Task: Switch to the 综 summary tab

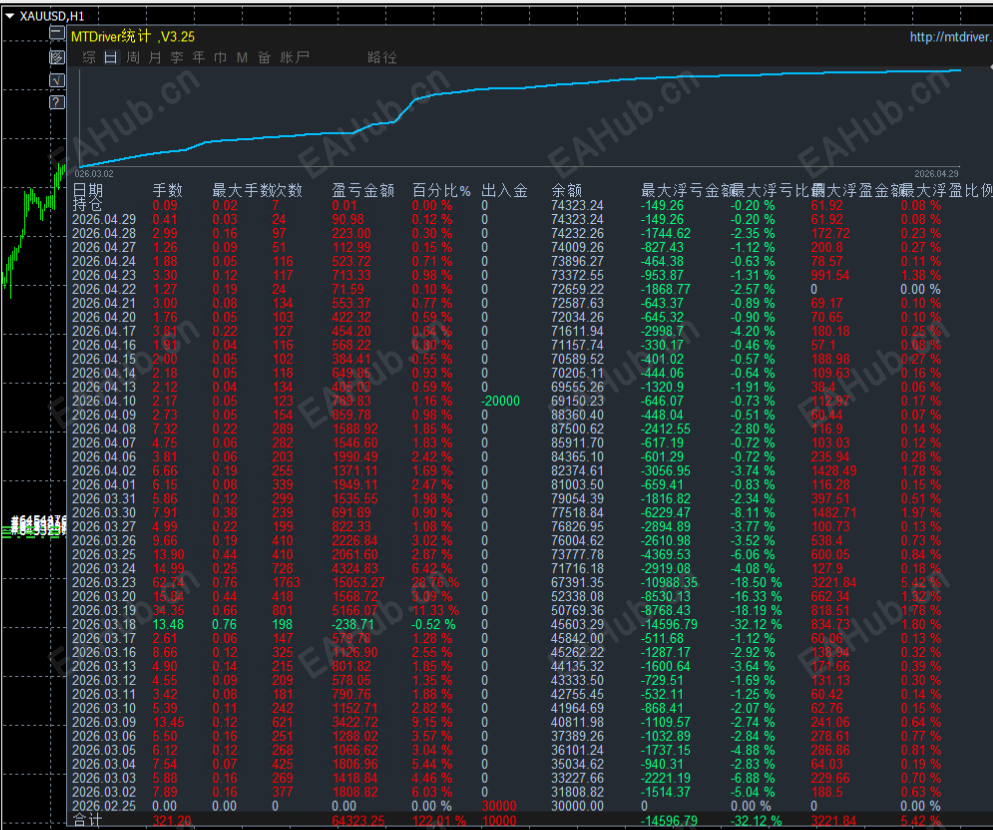Action: [89, 58]
